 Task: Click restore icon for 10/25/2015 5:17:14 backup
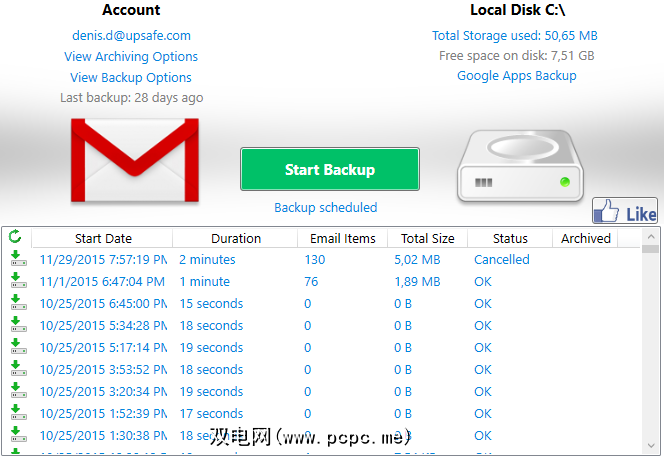pyautogui.click(x=17, y=348)
